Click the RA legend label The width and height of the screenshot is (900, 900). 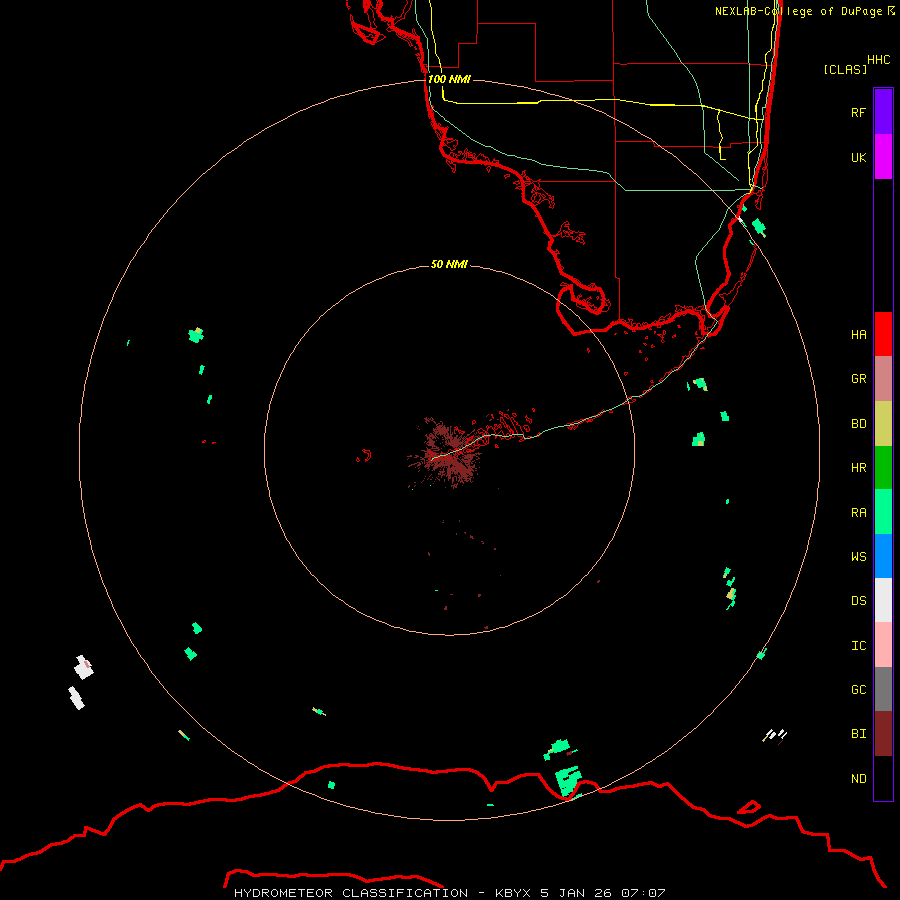tap(858, 513)
